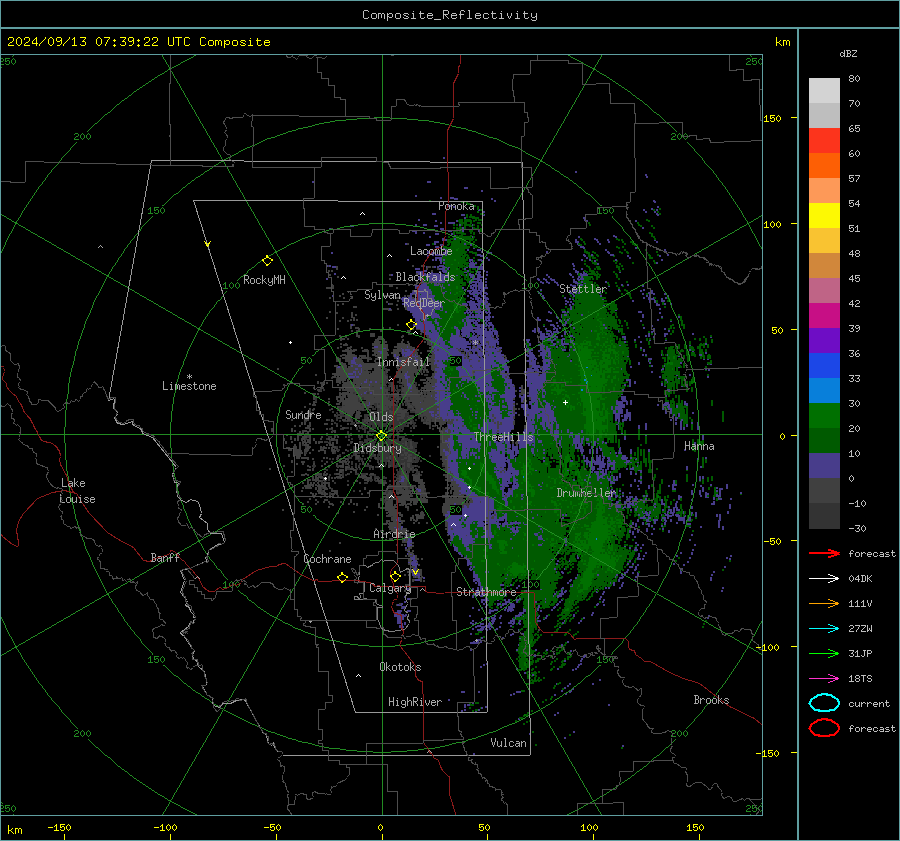Click the yellow diamond marker below Cochrane
The height and width of the screenshot is (841, 900).
(x=342, y=577)
